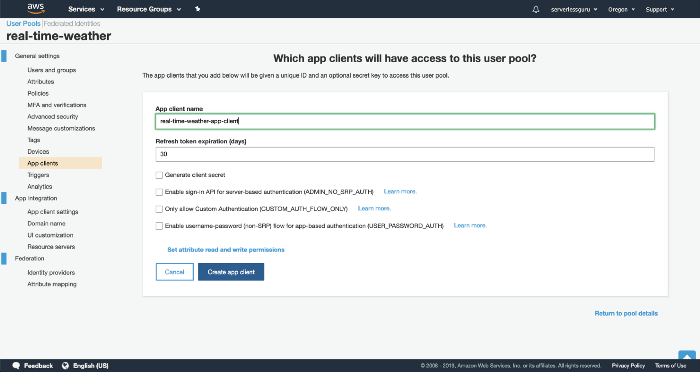Open MFA and verifications settings
Screen dimensions: 700x372
(x=57, y=105)
